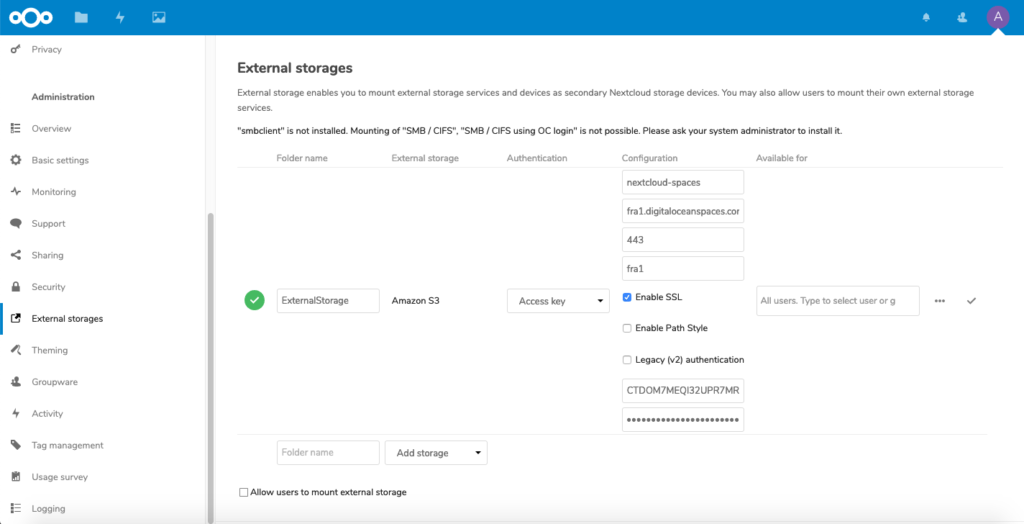The image size is (1024, 524).
Task: Click the Configuration column header
Action: [649, 158]
